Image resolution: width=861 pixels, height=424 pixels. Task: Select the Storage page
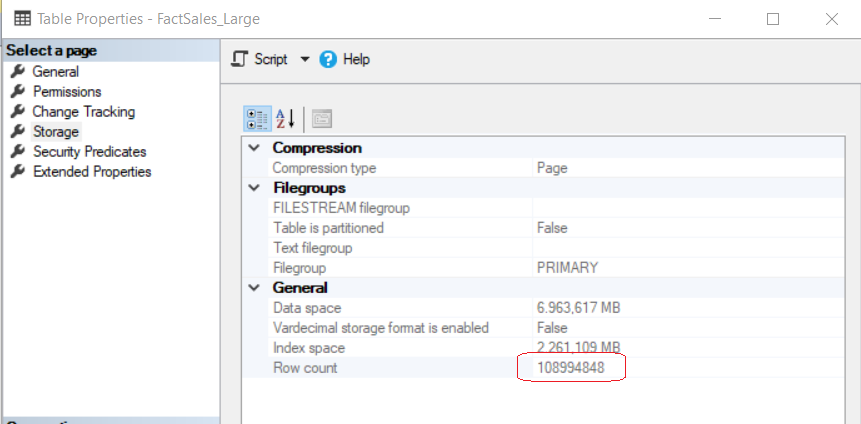point(55,132)
